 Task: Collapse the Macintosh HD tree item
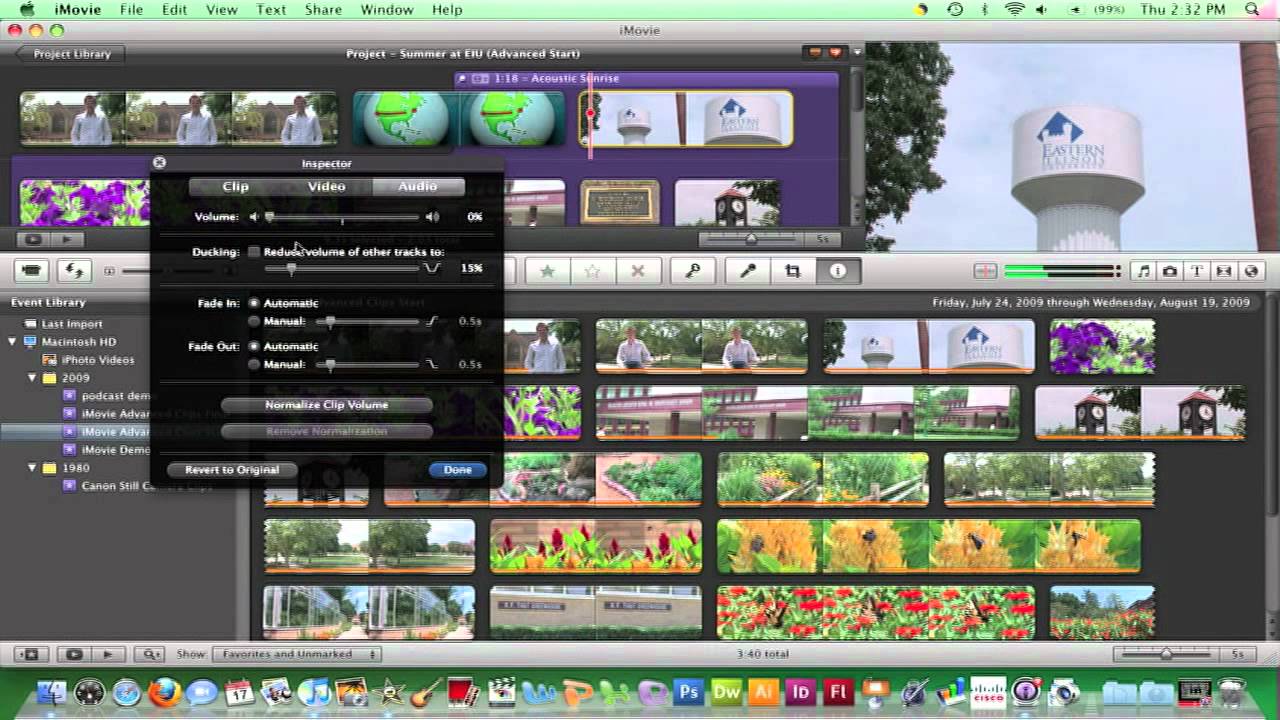12,342
